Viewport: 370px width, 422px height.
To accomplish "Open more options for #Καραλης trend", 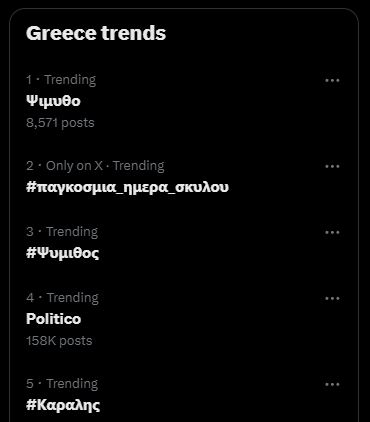I will (x=332, y=384).
